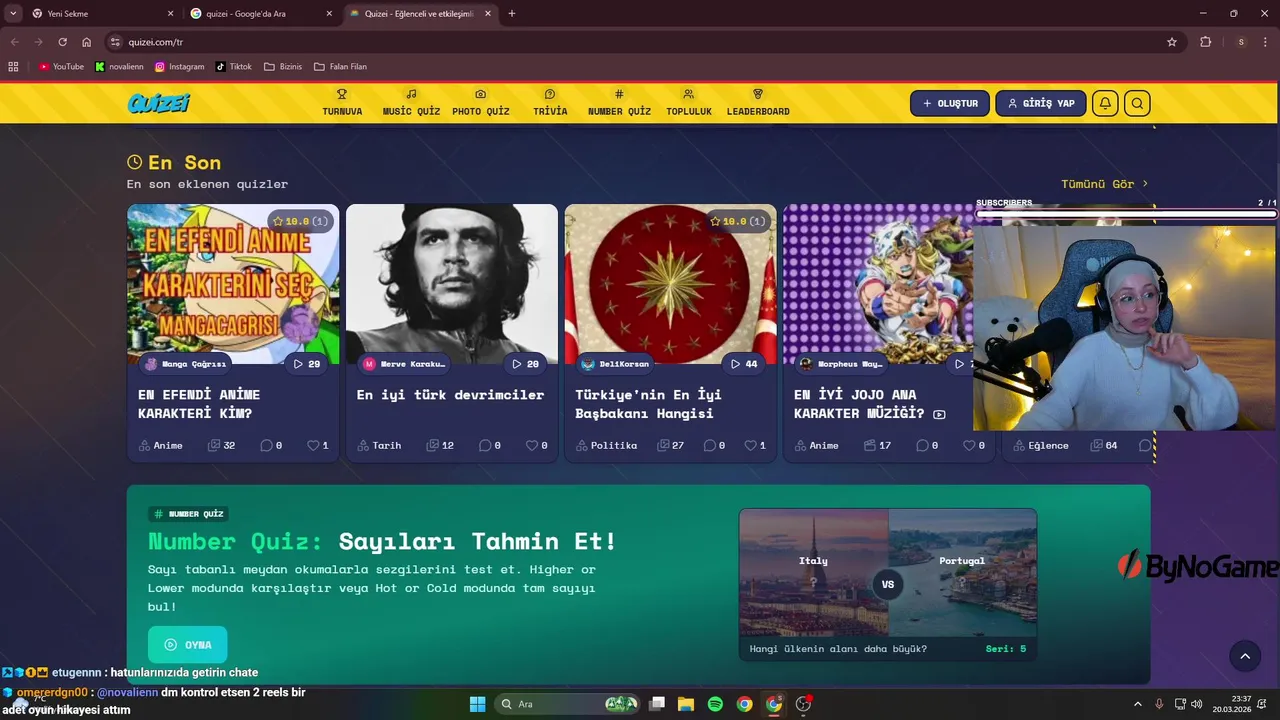Open the tab search dropdown arrow
1280x720 pixels.
pyautogui.click(x=13, y=14)
